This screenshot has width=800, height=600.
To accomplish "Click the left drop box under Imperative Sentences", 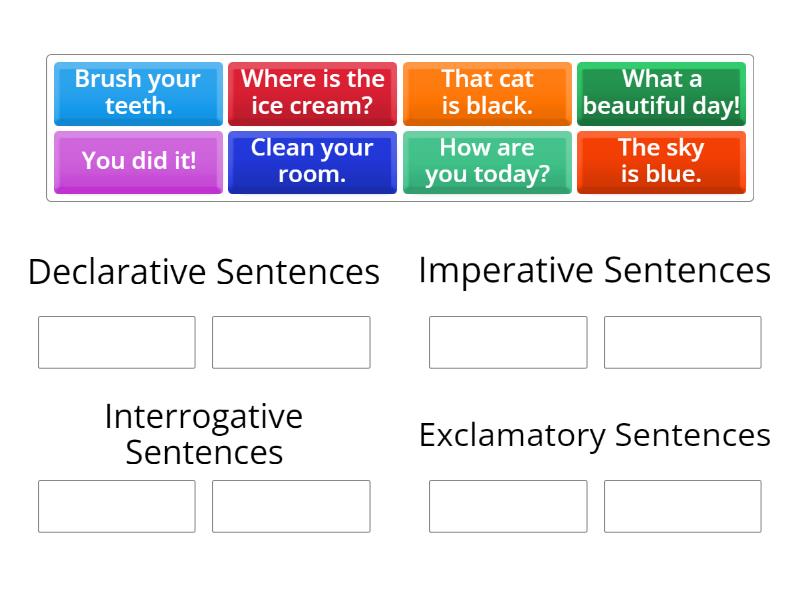I will (x=508, y=342).
